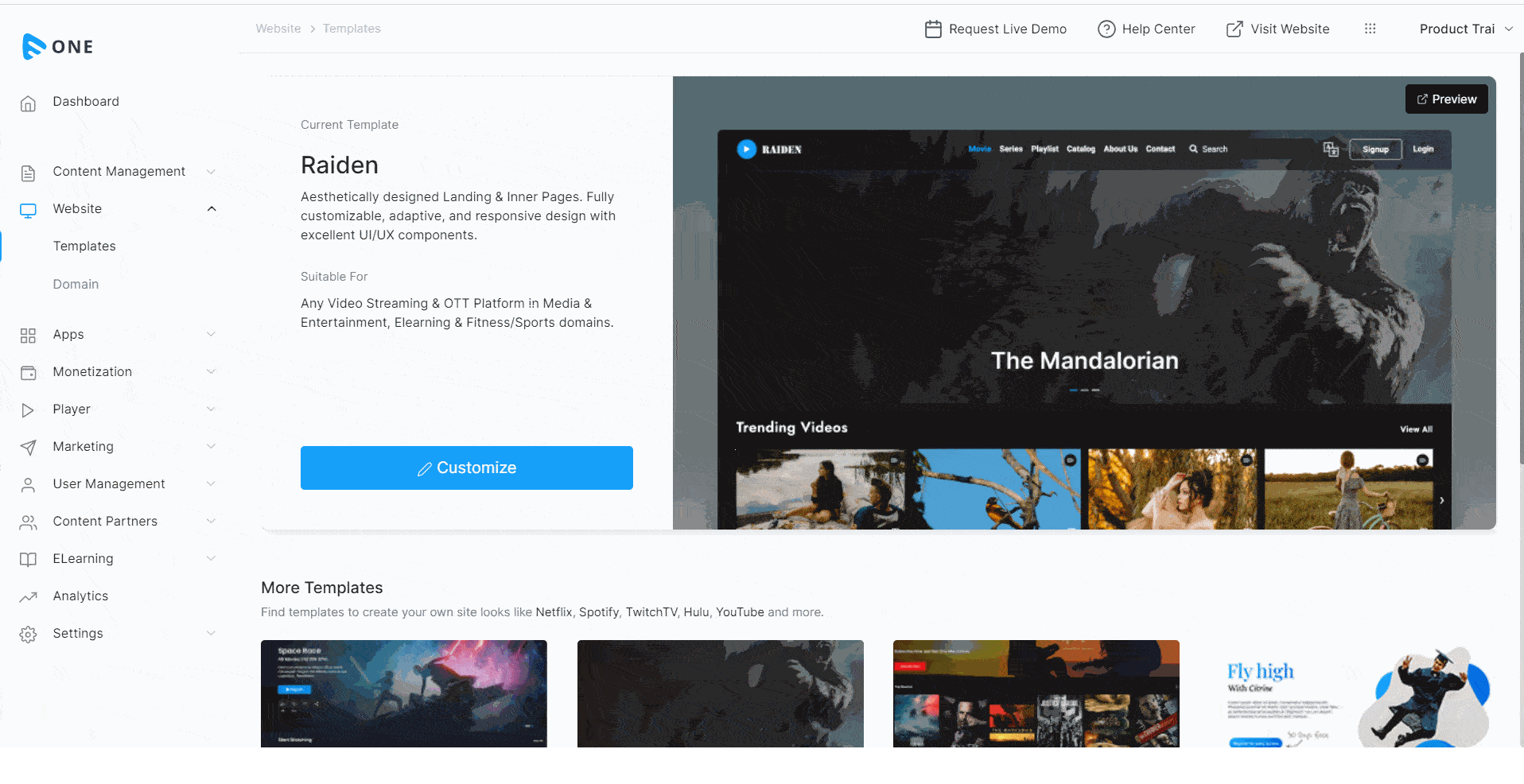Click the next arrow in Trending Videos carousel
1524x784 pixels.
1441,500
